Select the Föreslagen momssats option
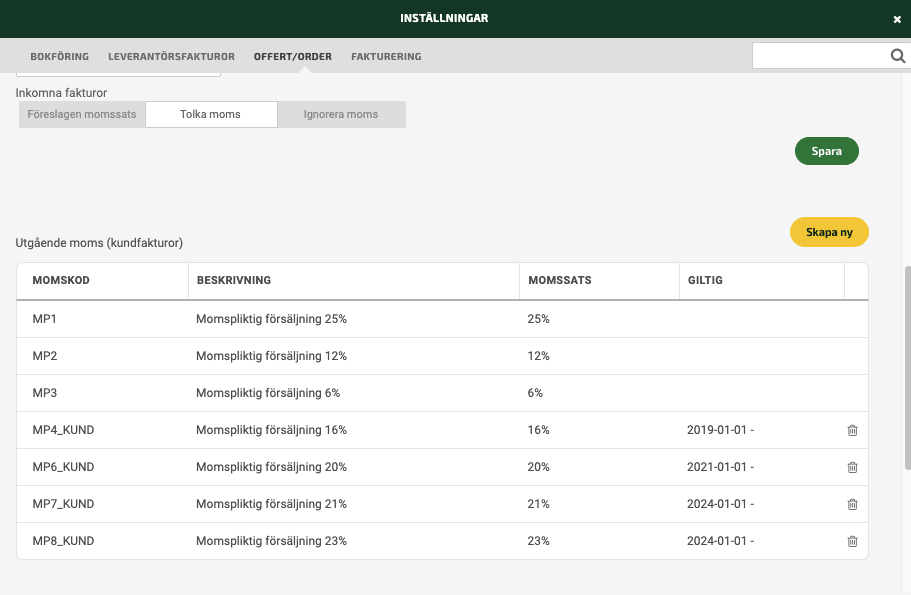This screenshot has height=595, width=911. 82,114
